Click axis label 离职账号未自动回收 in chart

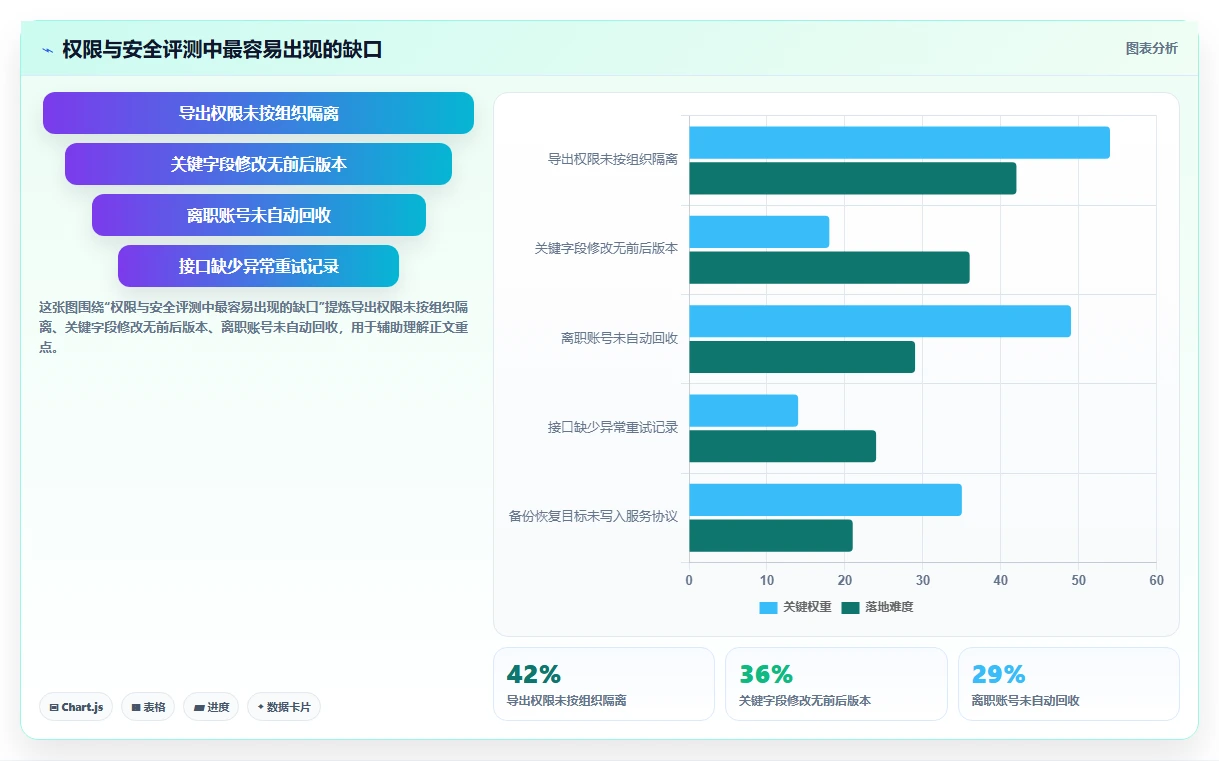619,339
